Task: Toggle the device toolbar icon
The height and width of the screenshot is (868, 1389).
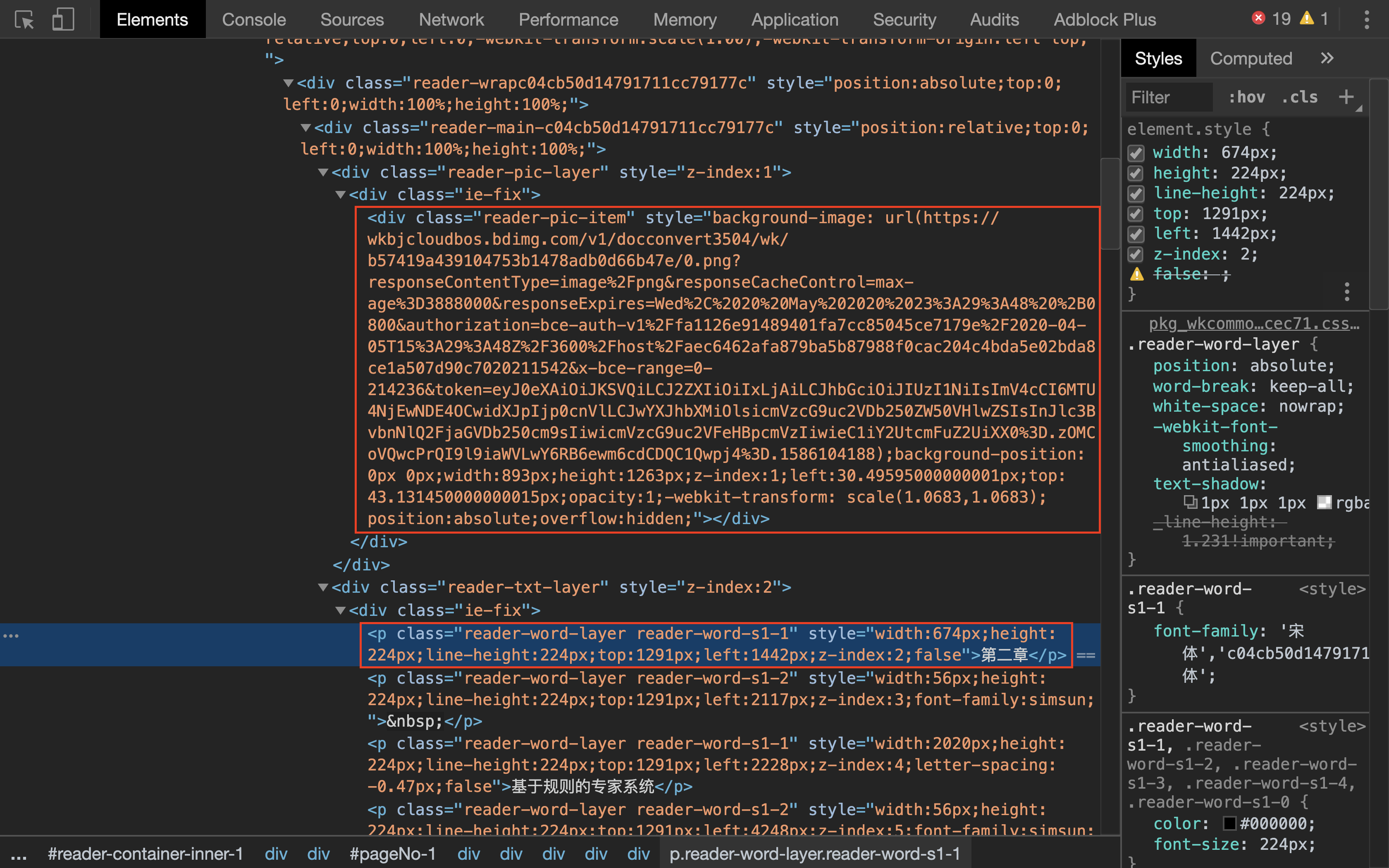Action: (62, 19)
